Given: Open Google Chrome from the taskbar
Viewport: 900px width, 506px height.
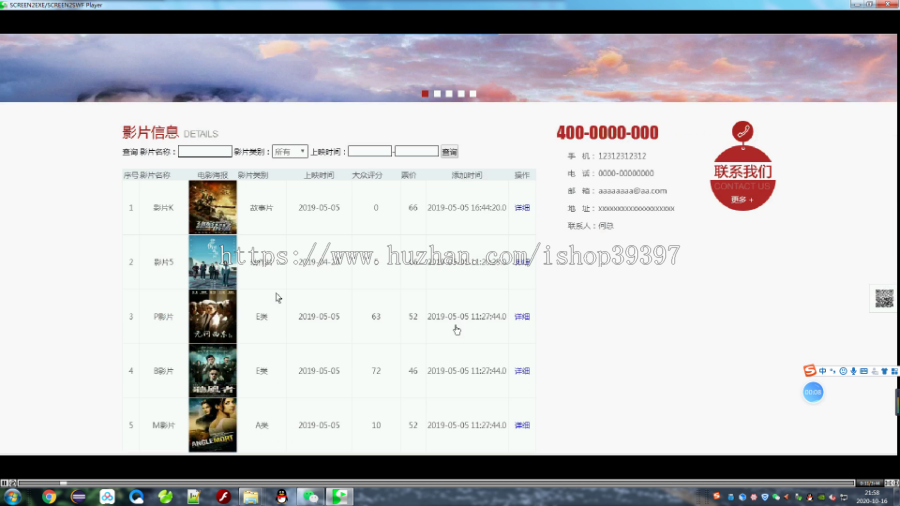Looking at the screenshot, I should (x=49, y=496).
